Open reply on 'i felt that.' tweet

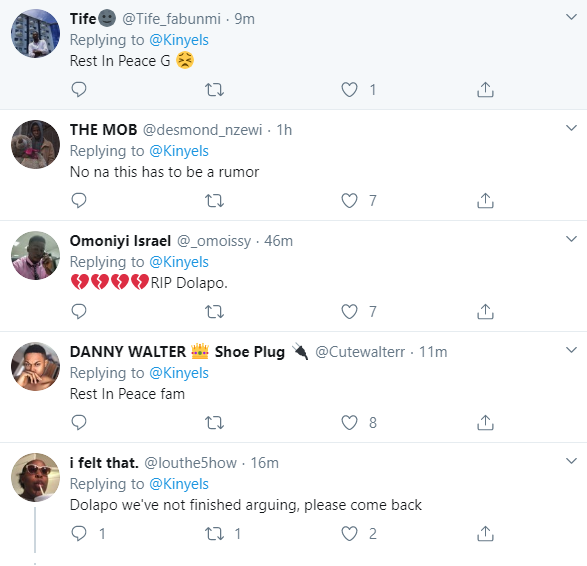pyautogui.click(x=79, y=533)
